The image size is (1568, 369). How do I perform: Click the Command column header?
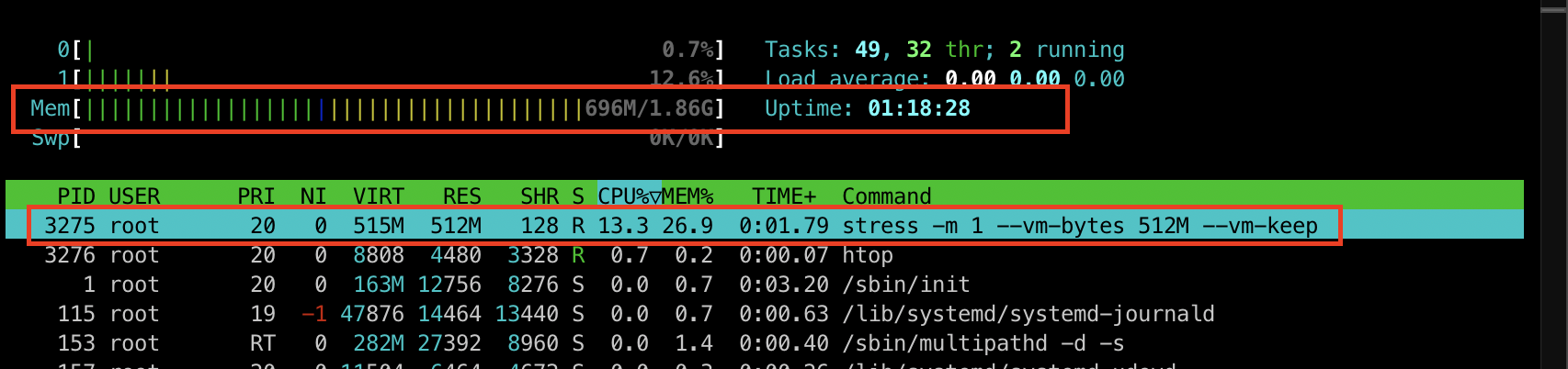tap(887, 196)
